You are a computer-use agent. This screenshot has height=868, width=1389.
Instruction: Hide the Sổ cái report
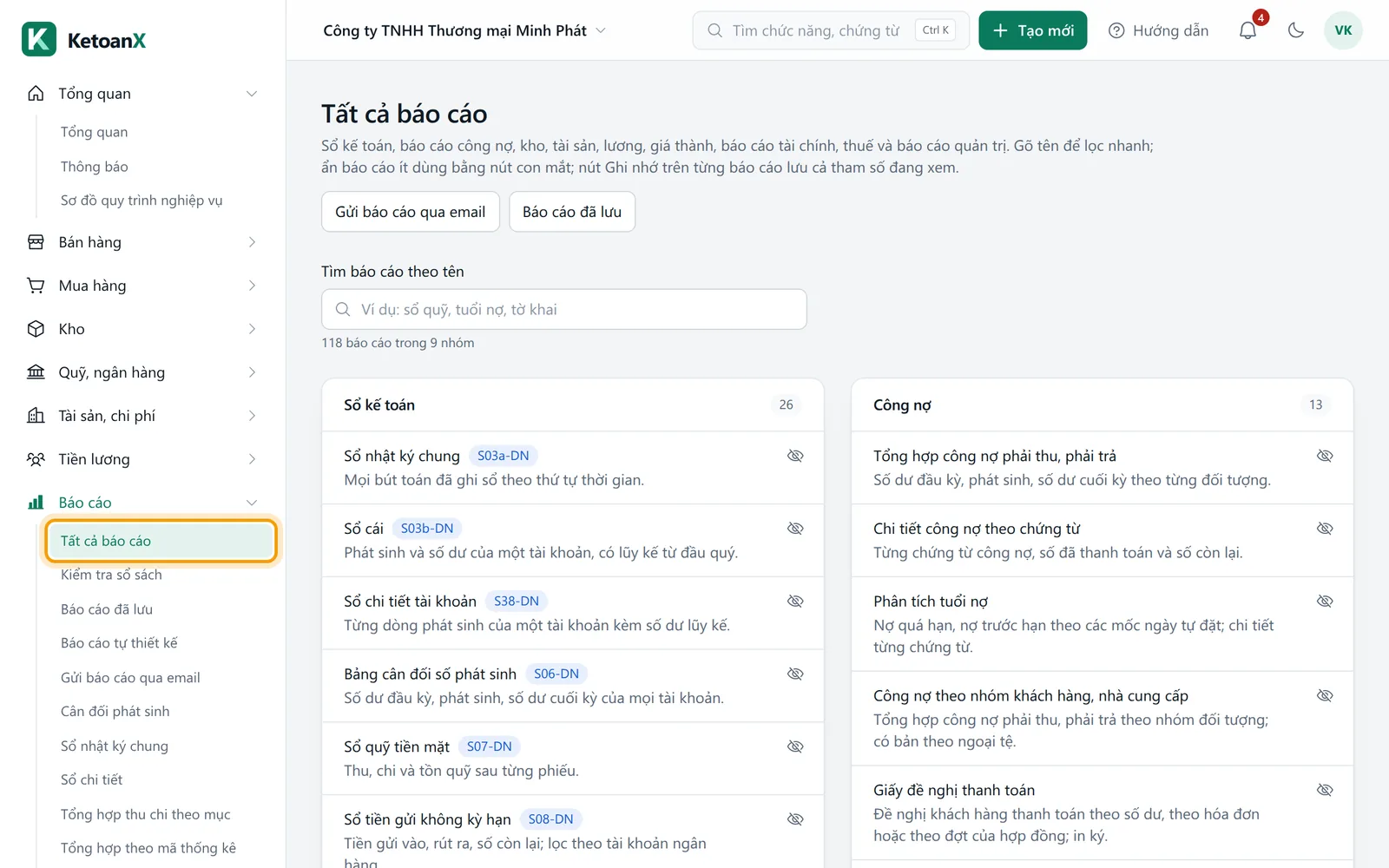[x=795, y=529]
